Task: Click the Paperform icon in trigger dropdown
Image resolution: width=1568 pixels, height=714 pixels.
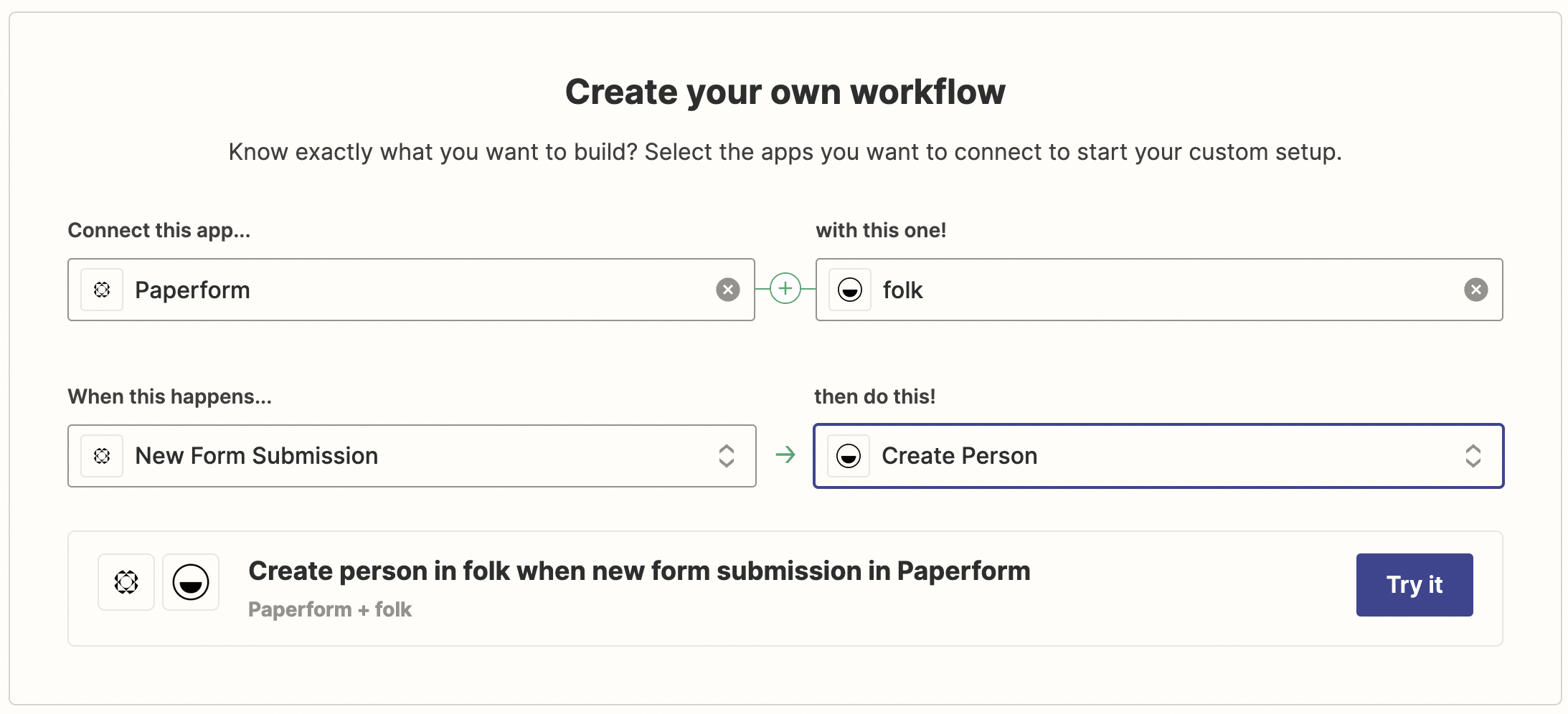Action: pos(102,456)
